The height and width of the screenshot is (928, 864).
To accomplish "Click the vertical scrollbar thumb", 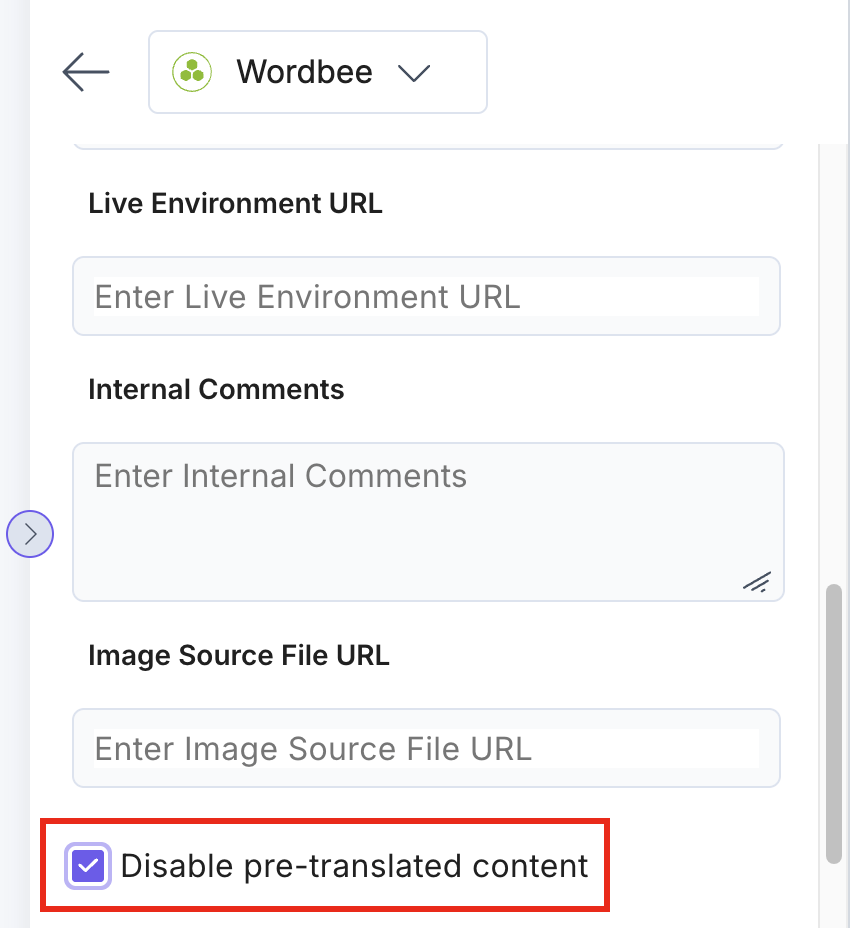I will click(x=834, y=724).
